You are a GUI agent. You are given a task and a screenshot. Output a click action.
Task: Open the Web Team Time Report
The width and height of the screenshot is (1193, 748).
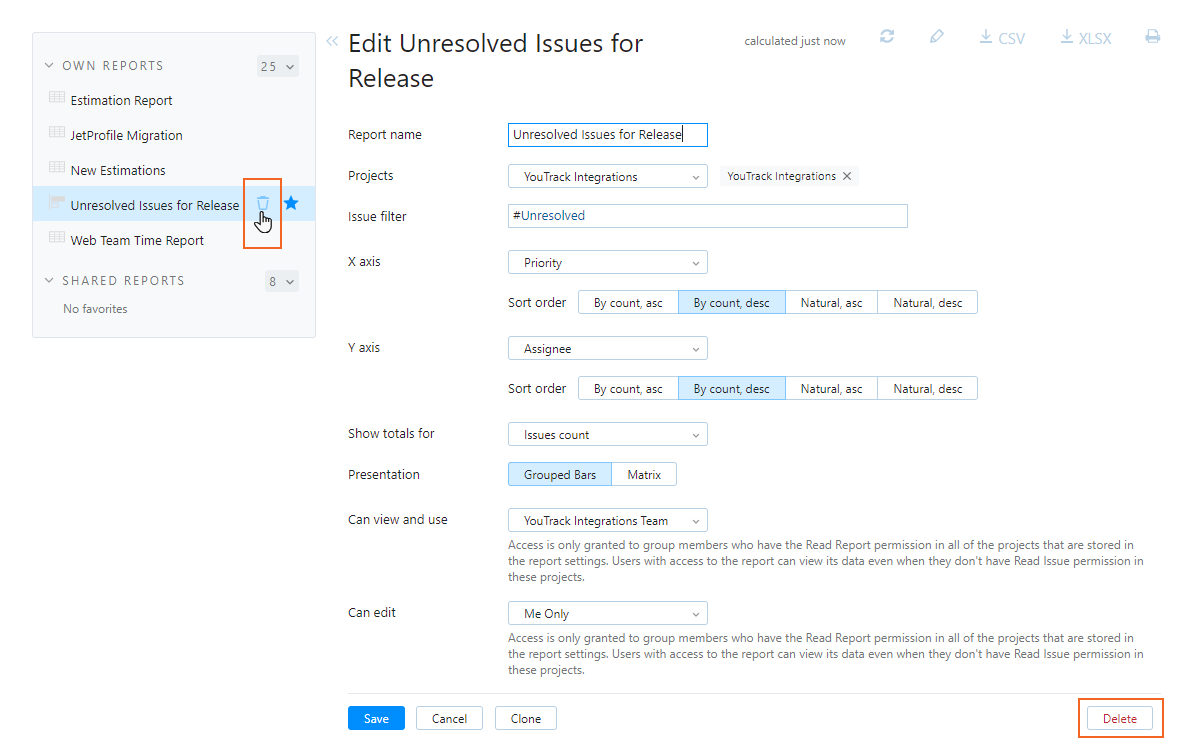(137, 241)
